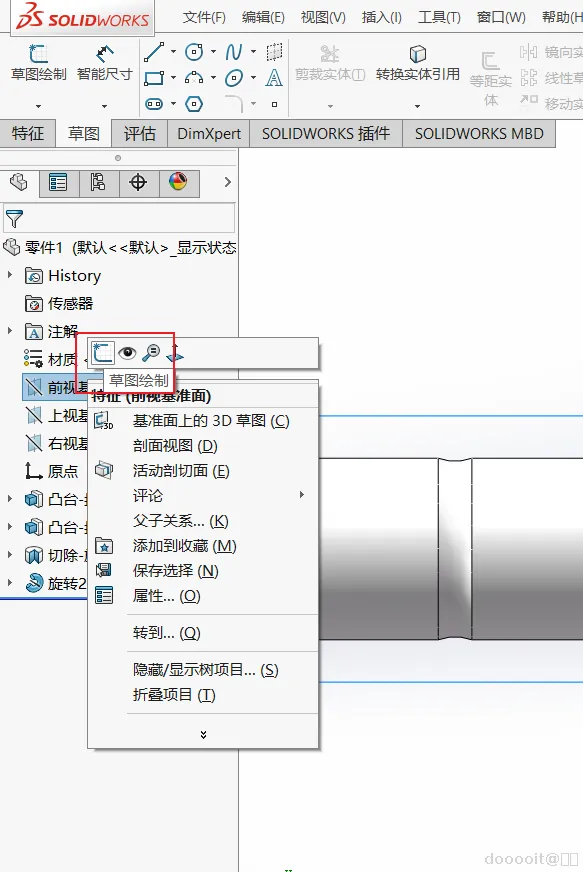This screenshot has width=583, height=872.
Task: Open the DisplayManager color sphere tab
Action: pos(178,181)
